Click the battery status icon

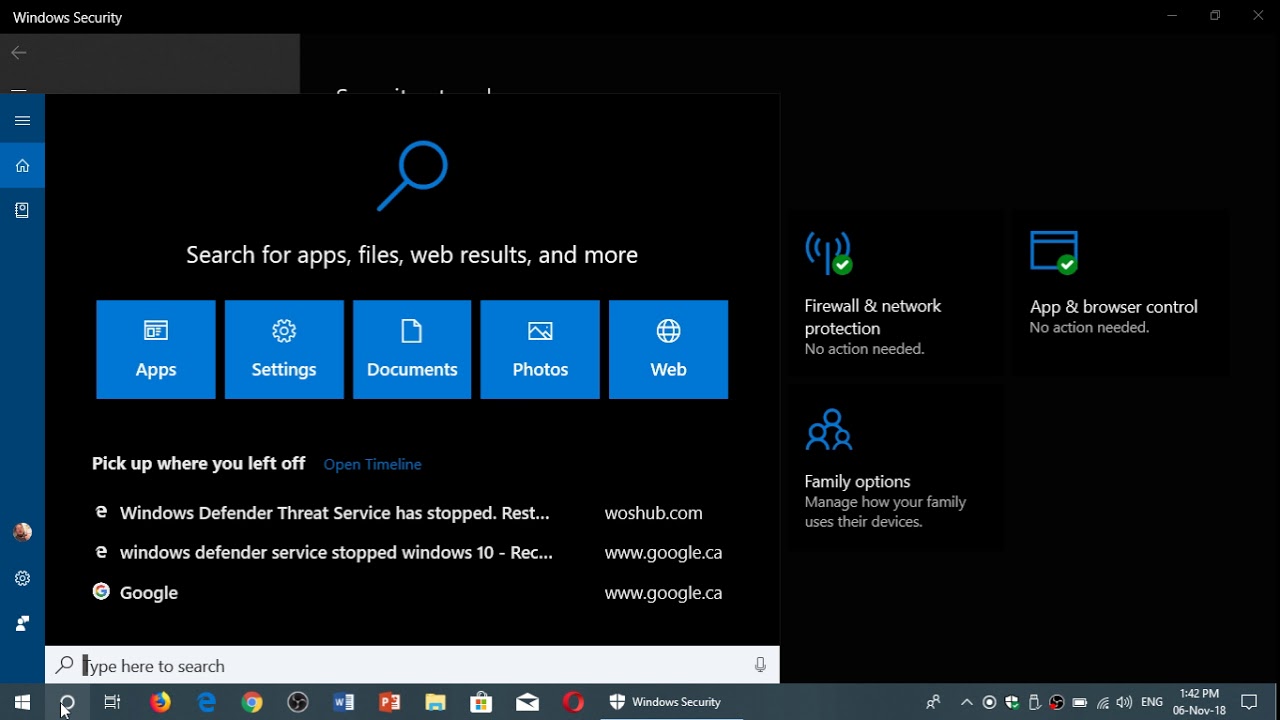click(x=1080, y=702)
